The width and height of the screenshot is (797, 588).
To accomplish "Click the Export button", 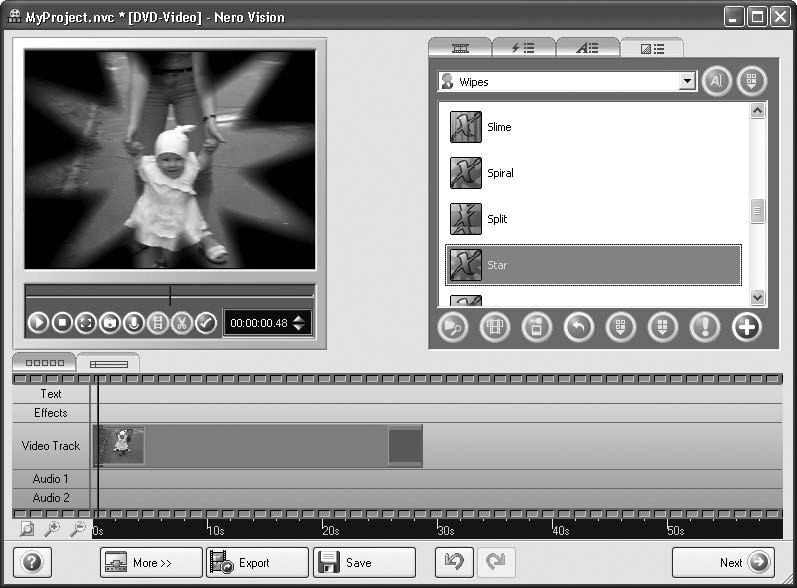I will 256,563.
